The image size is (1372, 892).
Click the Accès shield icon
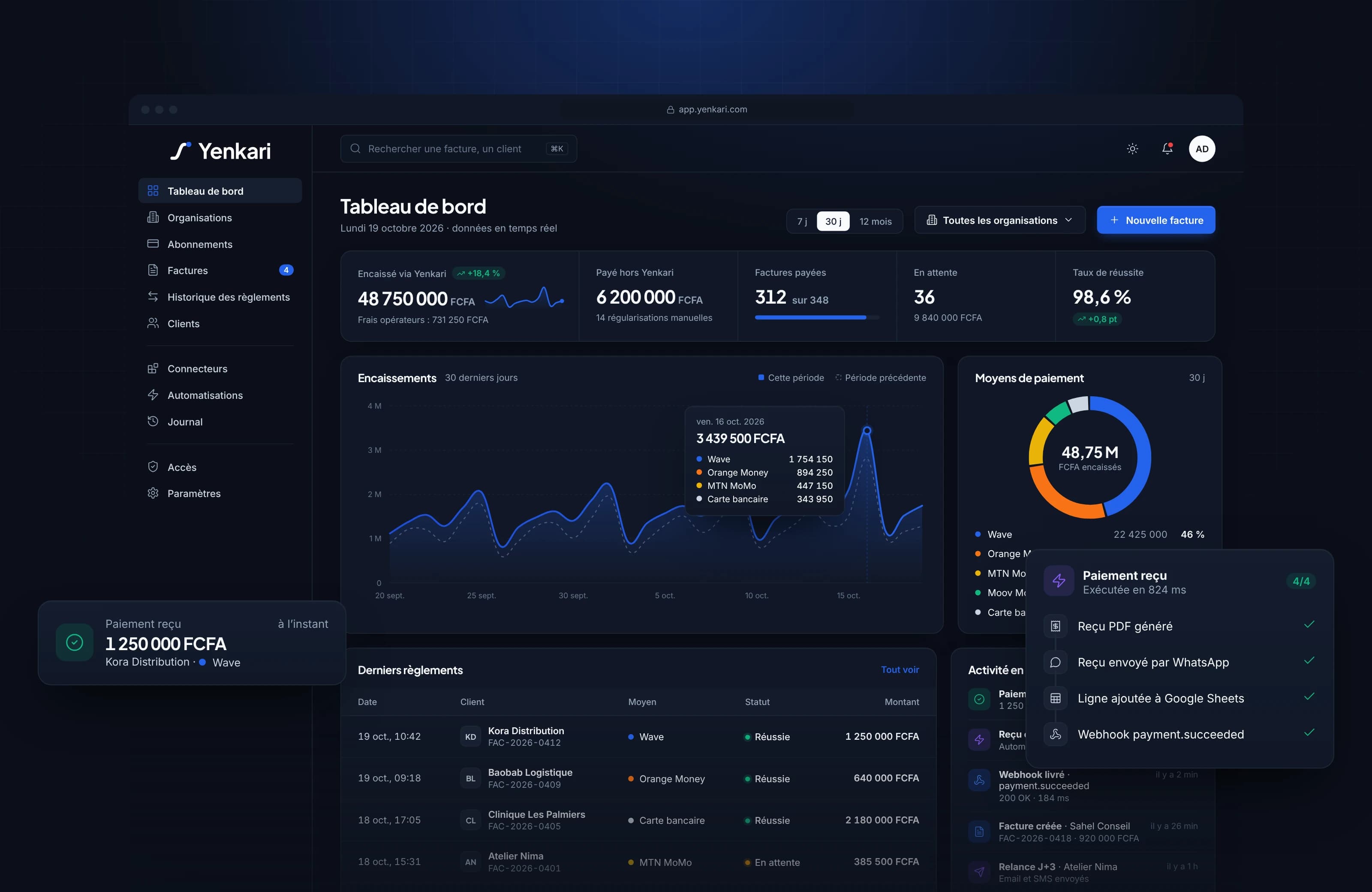pos(153,467)
